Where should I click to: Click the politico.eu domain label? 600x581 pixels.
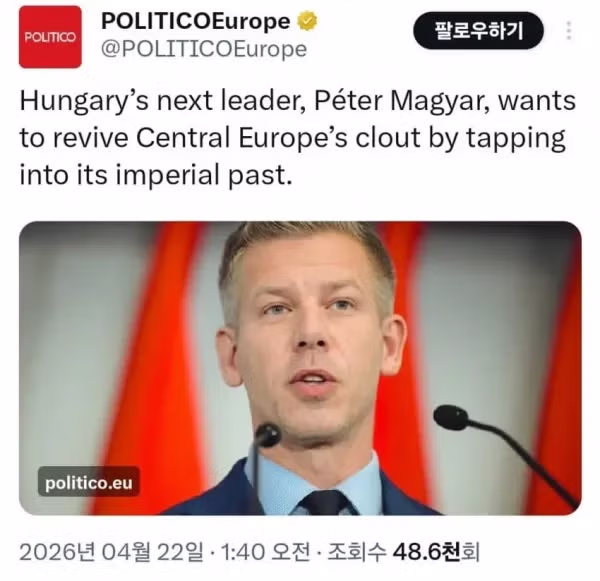89,483
